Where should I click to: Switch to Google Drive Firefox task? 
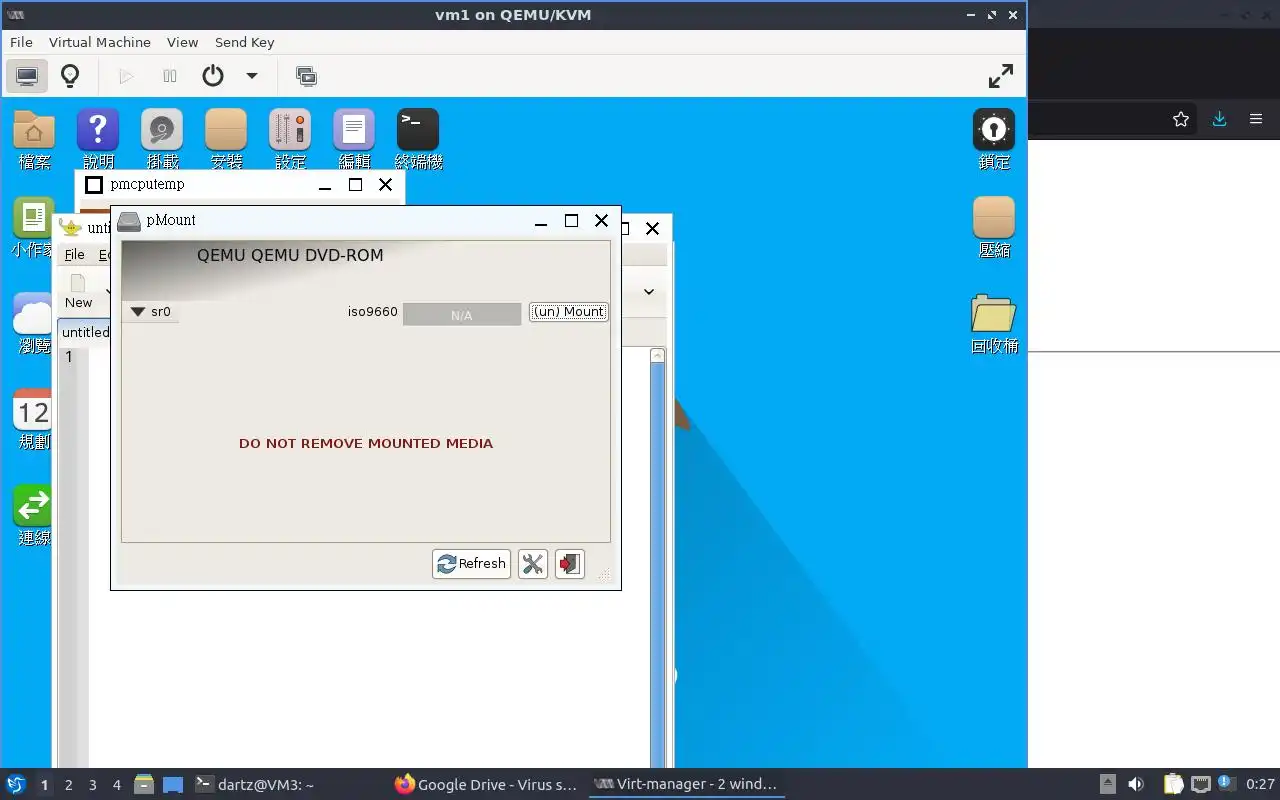(x=487, y=785)
